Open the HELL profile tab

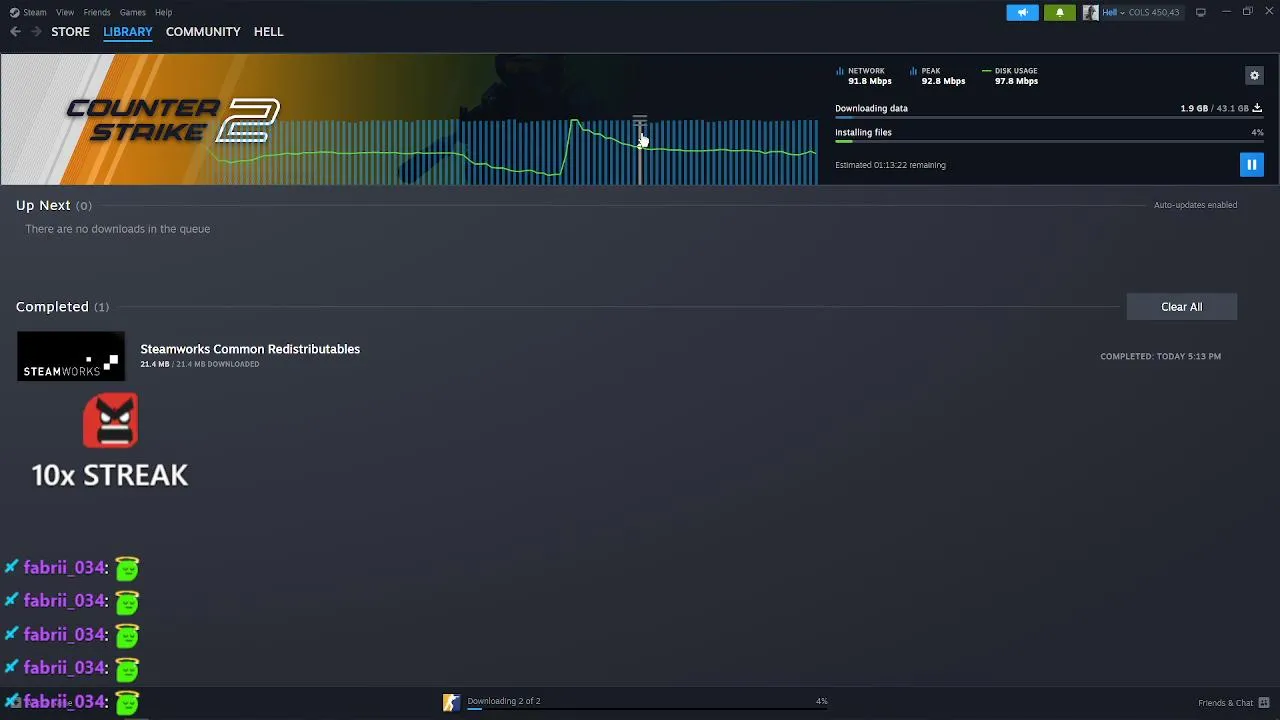(x=268, y=32)
